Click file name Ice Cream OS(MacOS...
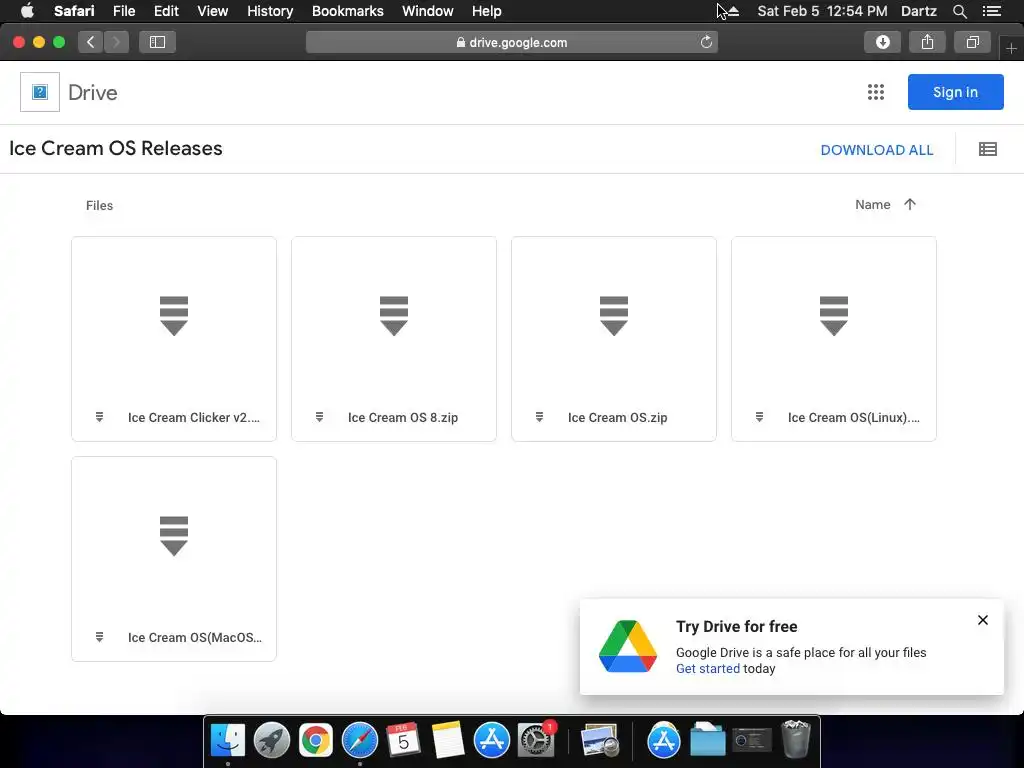 coord(195,637)
